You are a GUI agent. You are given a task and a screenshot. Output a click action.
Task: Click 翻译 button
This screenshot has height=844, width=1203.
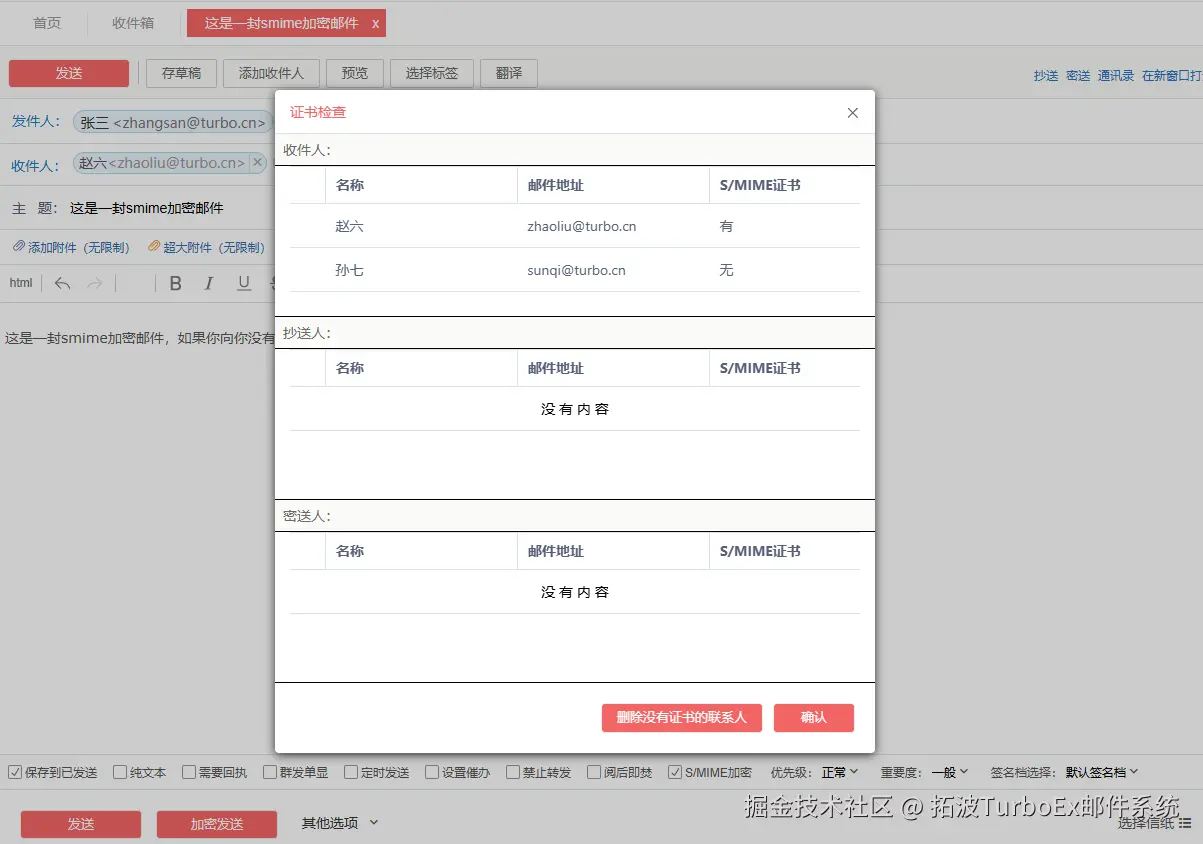pyautogui.click(x=509, y=73)
